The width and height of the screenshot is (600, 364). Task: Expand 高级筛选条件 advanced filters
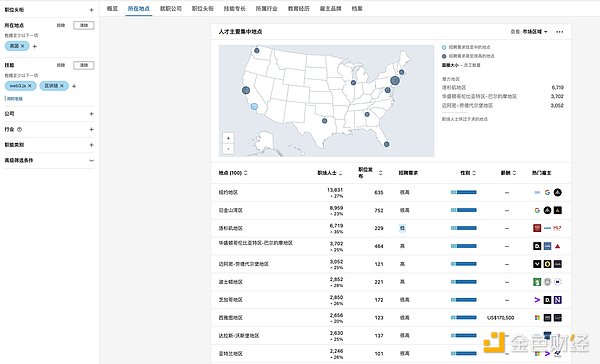pos(91,160)
